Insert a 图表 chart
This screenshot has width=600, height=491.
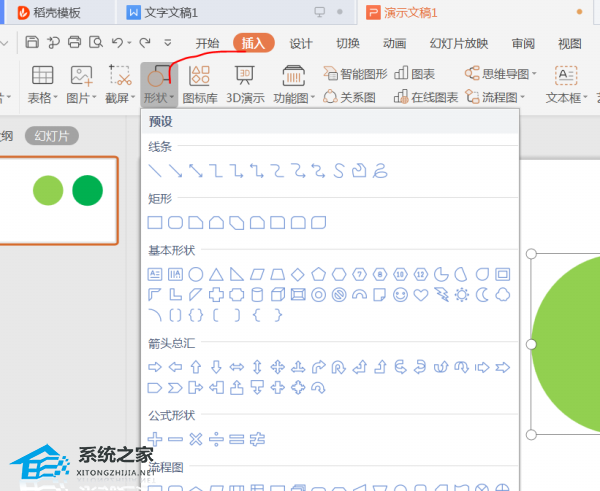[x=414, y=73]
